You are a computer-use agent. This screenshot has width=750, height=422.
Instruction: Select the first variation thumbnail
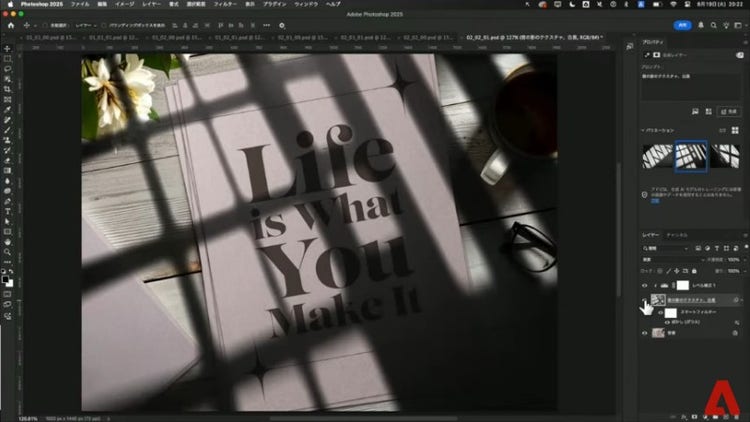coord(657,155)
